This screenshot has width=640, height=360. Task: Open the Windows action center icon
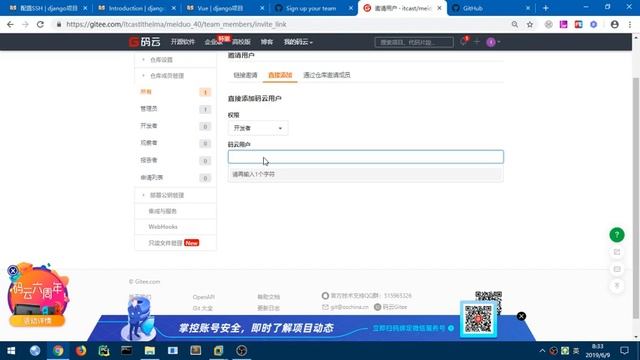624,351
